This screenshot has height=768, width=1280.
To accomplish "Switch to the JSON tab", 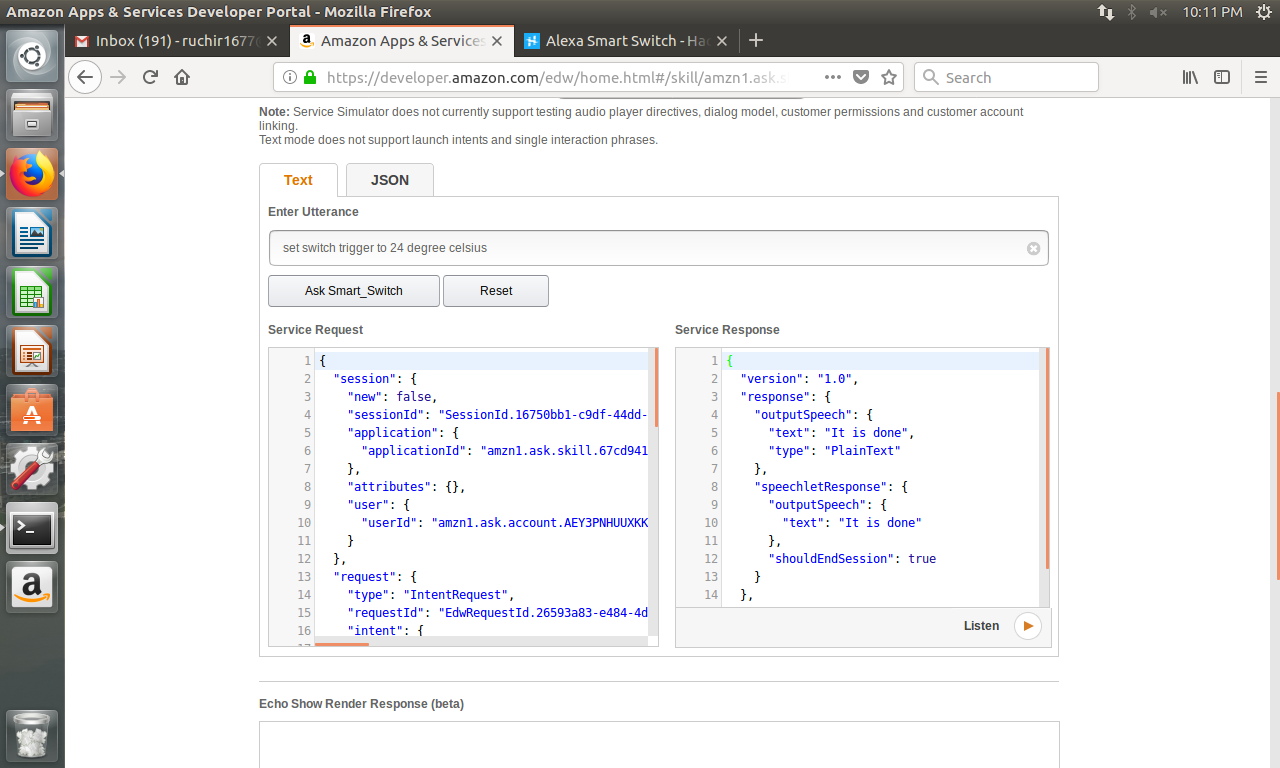I will [390, 180].
